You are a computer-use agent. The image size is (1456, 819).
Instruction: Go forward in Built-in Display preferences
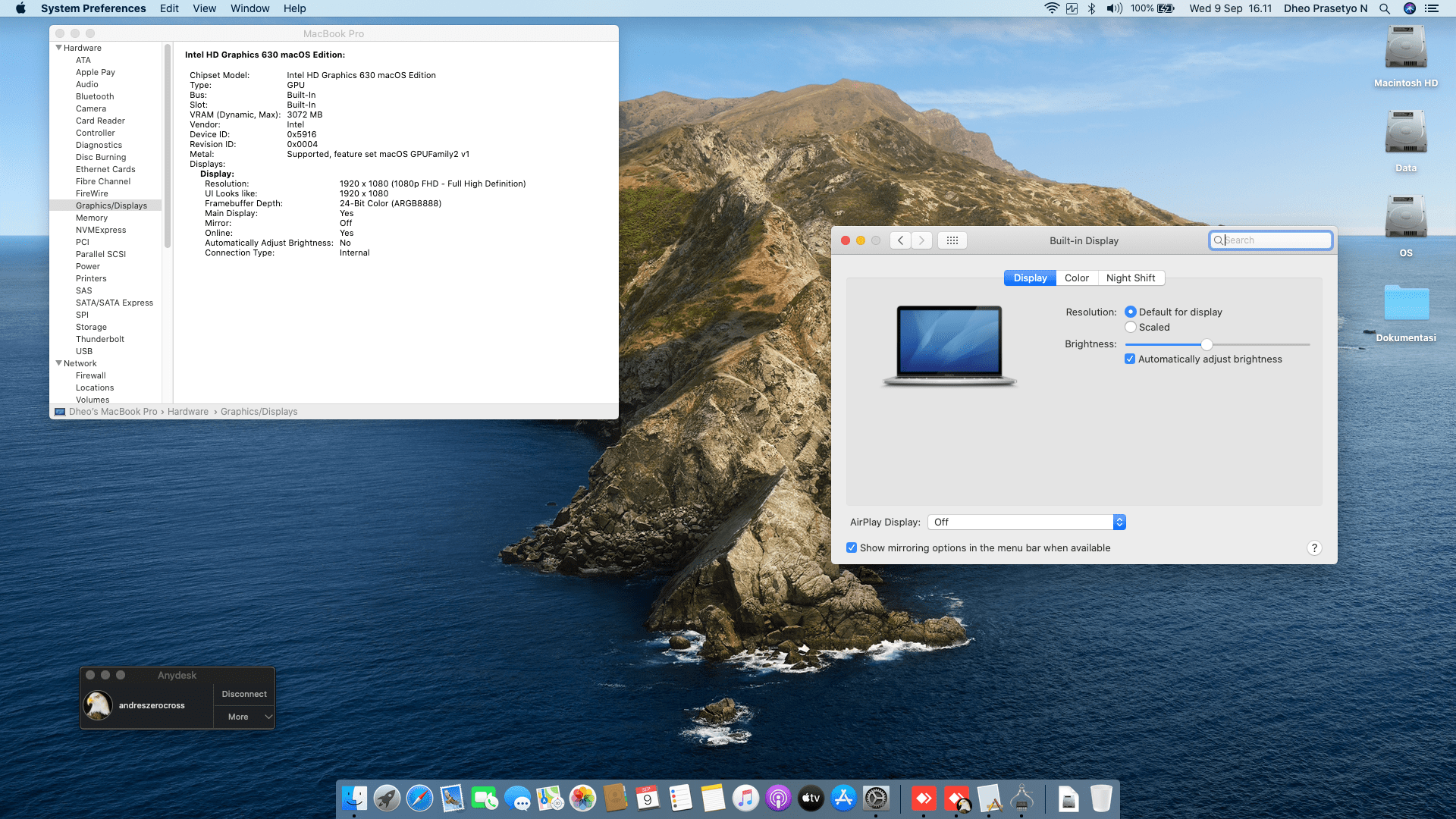pos(921,240)
